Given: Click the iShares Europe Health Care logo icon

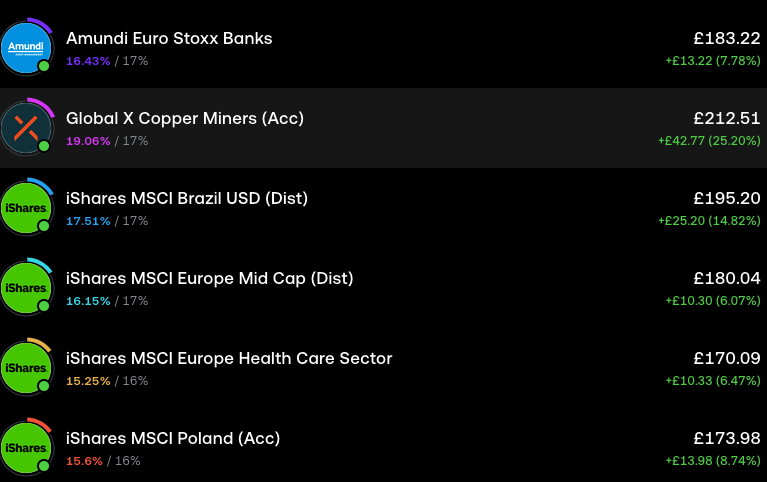Looking at the screenshot, I should [x=27, y=367].
